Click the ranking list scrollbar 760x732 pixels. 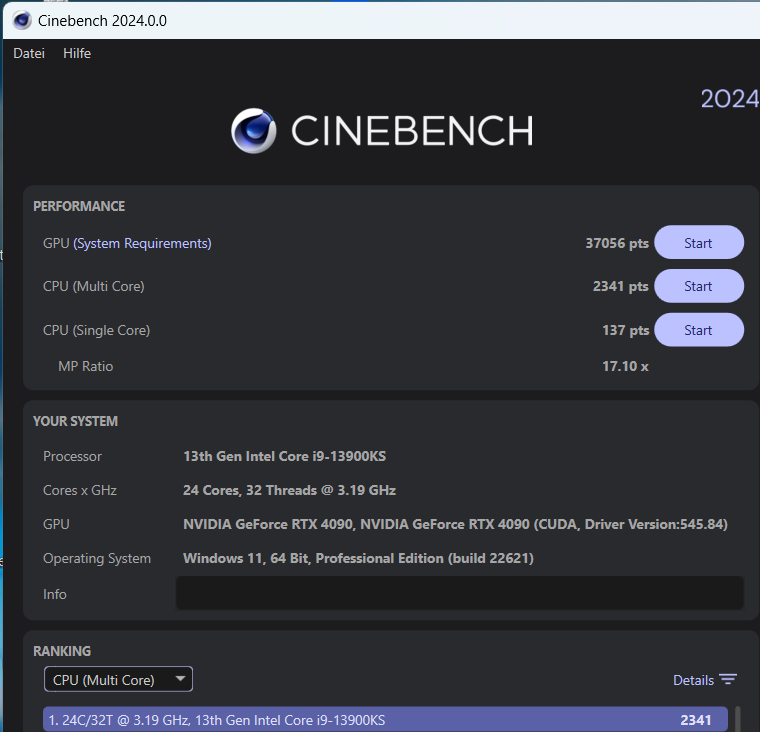tap(738, 719)
